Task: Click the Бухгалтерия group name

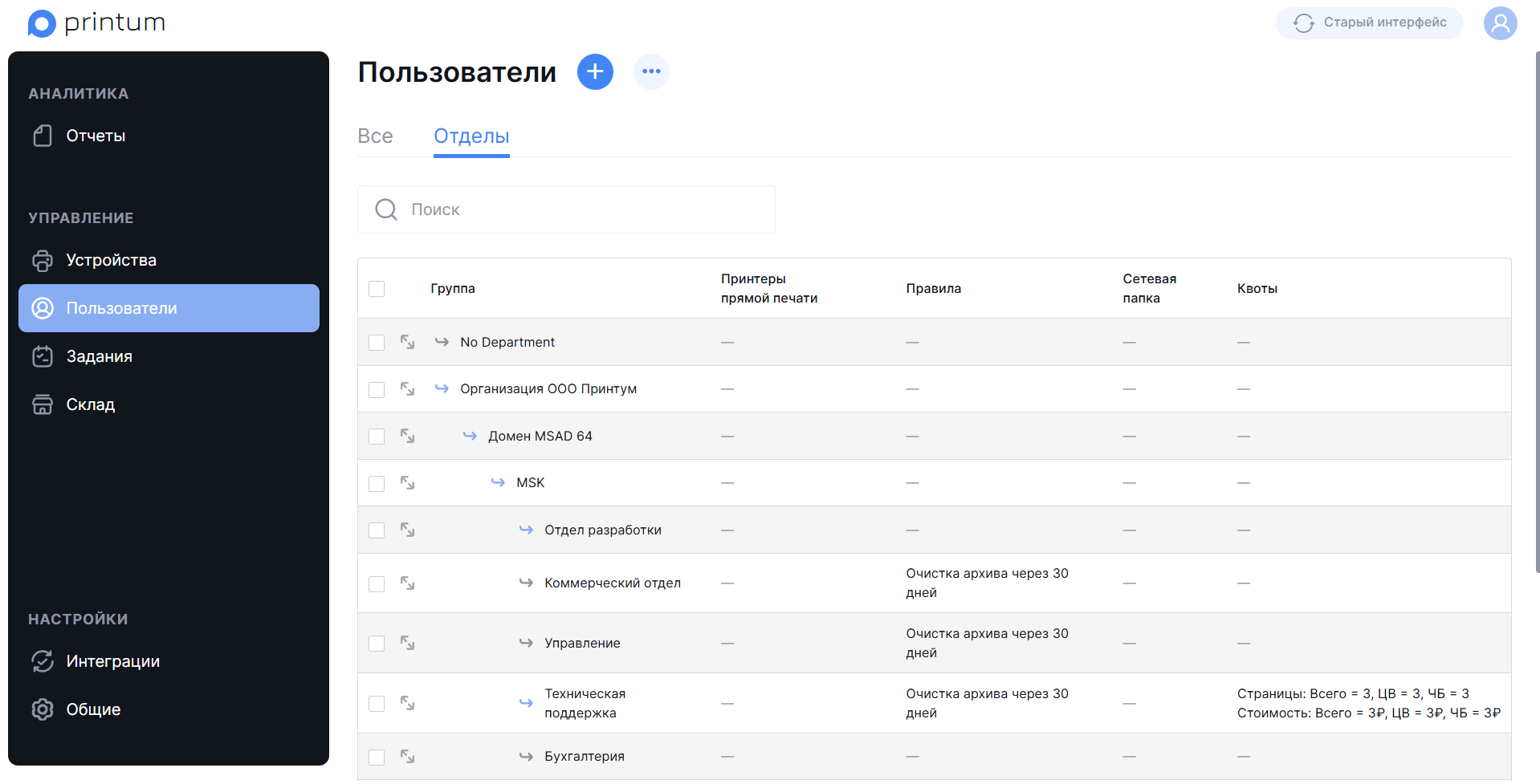Action: point(585,757)
